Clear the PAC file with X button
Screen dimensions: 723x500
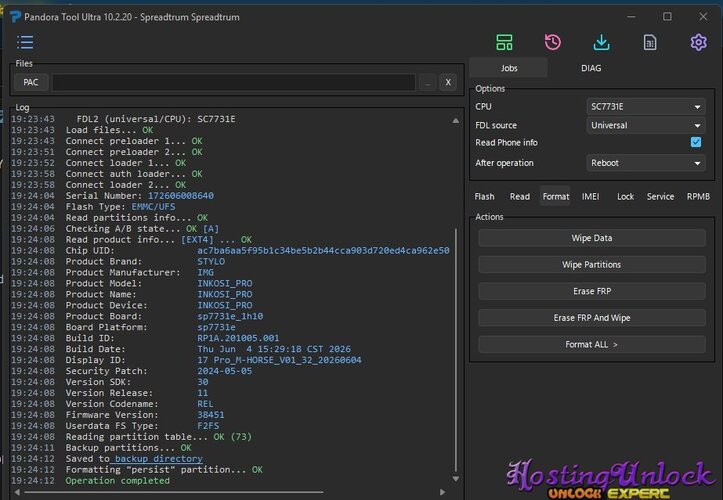(x=448, y=83)
